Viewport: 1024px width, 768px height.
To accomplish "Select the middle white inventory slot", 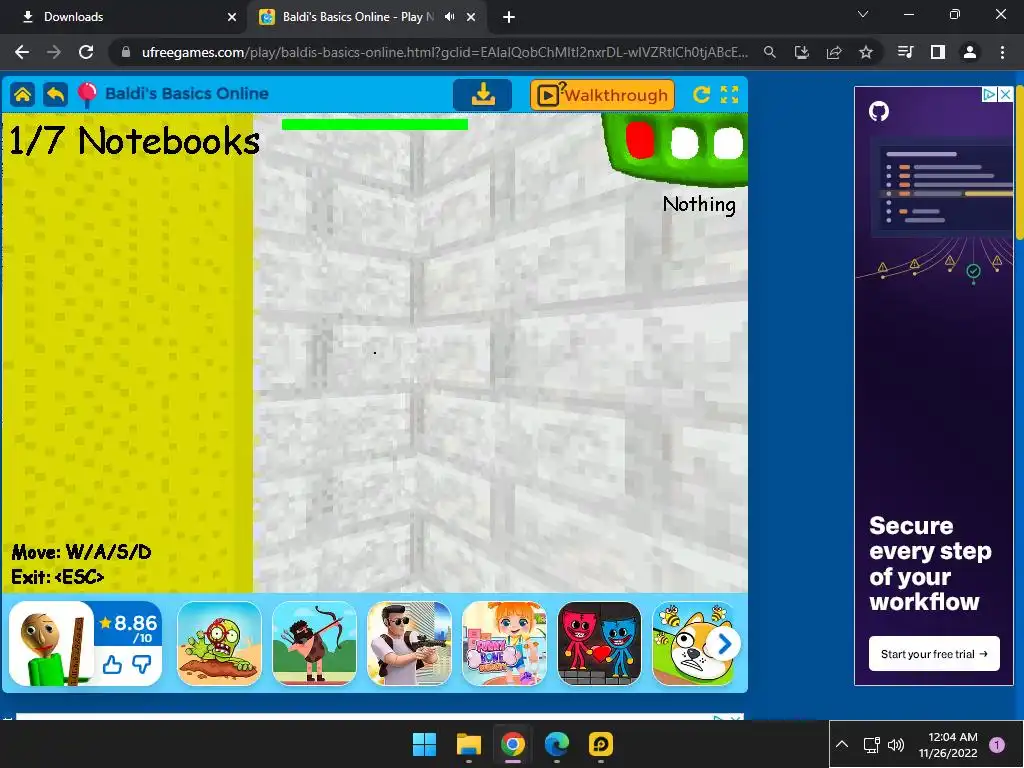I will tap(684, 142).
